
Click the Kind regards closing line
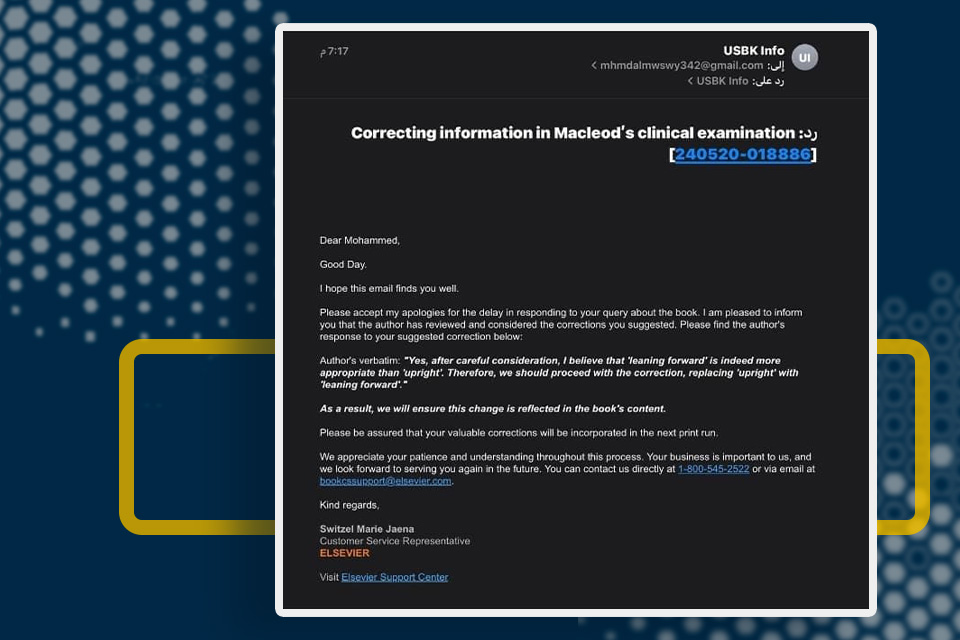point(349,504)
